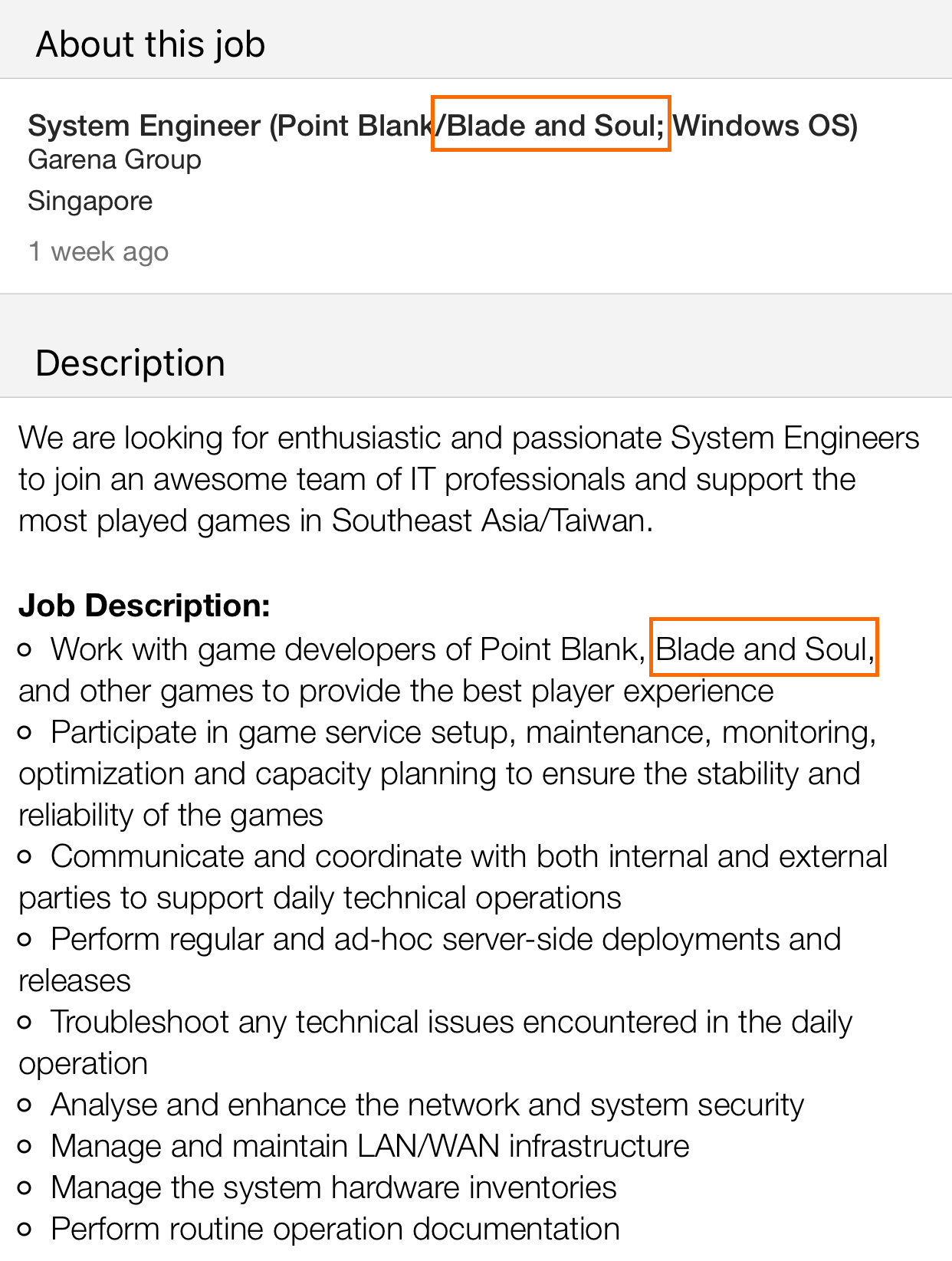Click the '1 week ago' posting date
Viewport: 952px width, 1261px height.
pos(98,251)
